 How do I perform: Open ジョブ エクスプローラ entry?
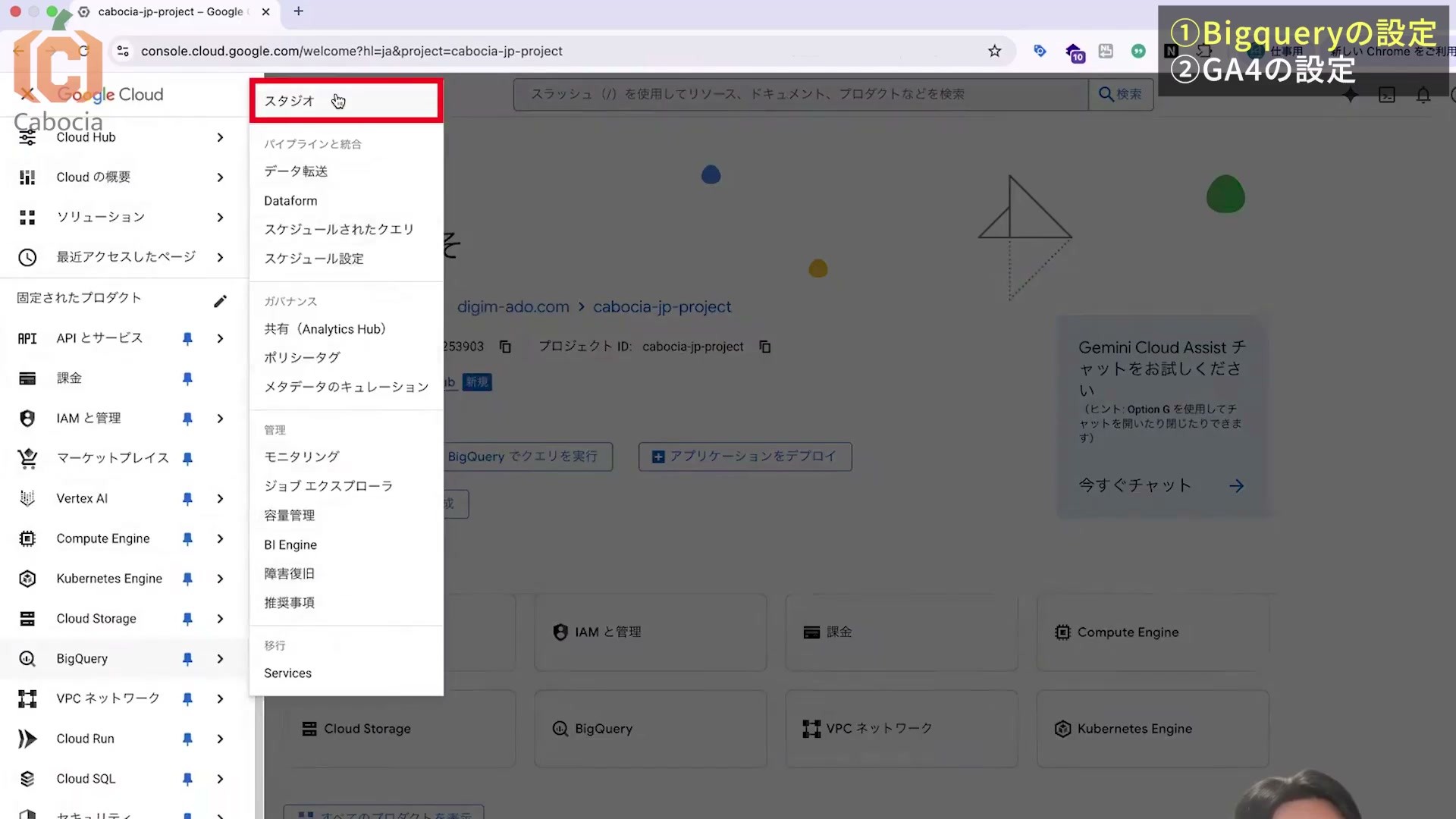pos(328,486)
